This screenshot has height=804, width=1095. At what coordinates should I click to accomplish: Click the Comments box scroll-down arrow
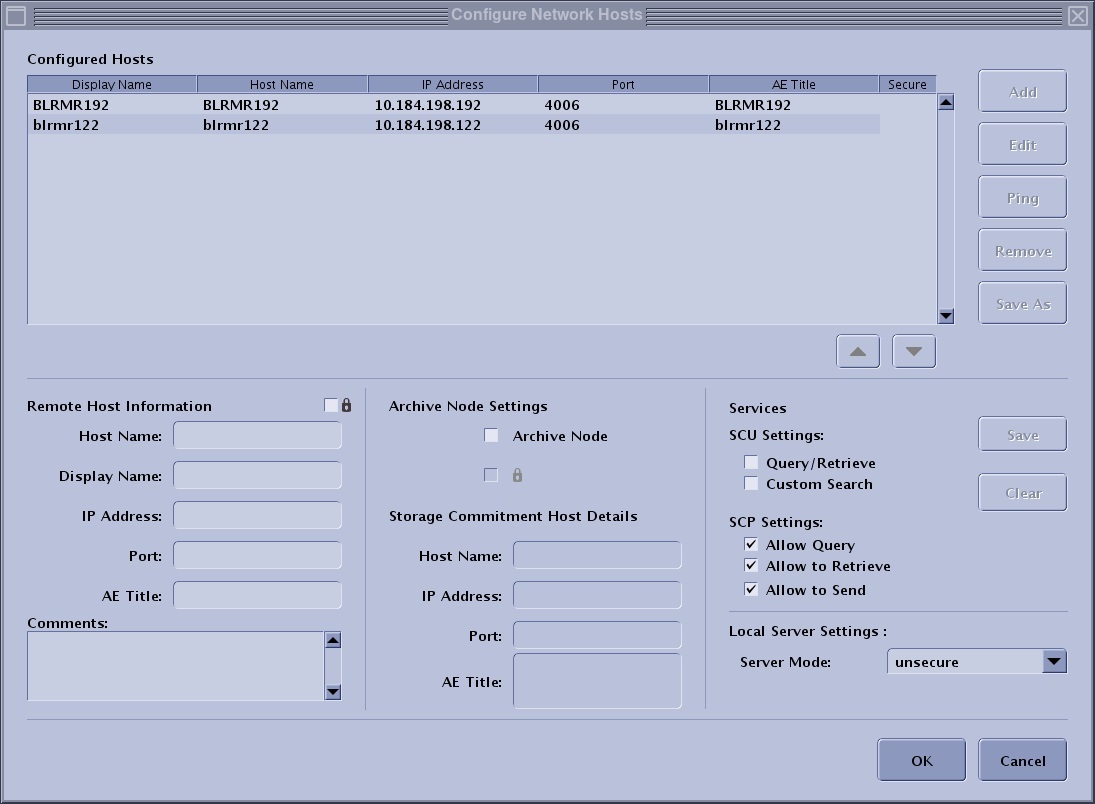pyautogui.click(x=333, y=691)
